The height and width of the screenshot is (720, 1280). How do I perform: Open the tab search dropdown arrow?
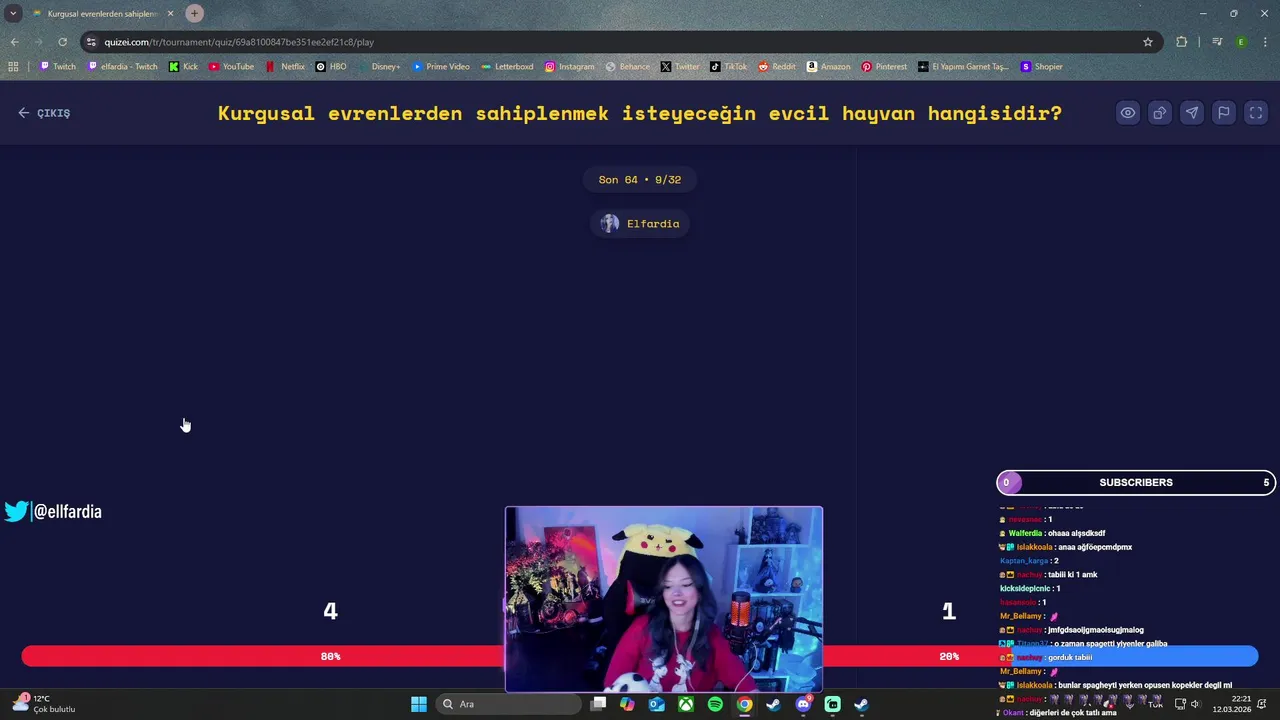tap(13, 14)
